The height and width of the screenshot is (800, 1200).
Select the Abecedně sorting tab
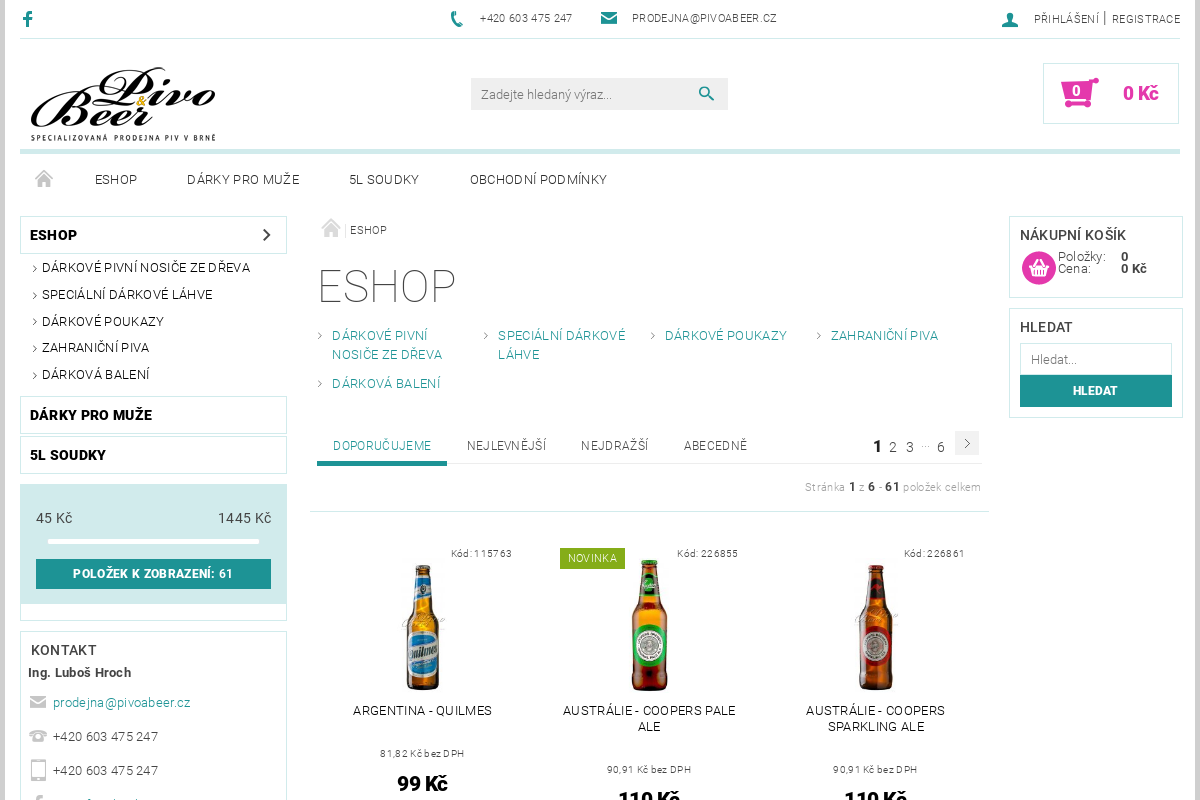[715, 446]
